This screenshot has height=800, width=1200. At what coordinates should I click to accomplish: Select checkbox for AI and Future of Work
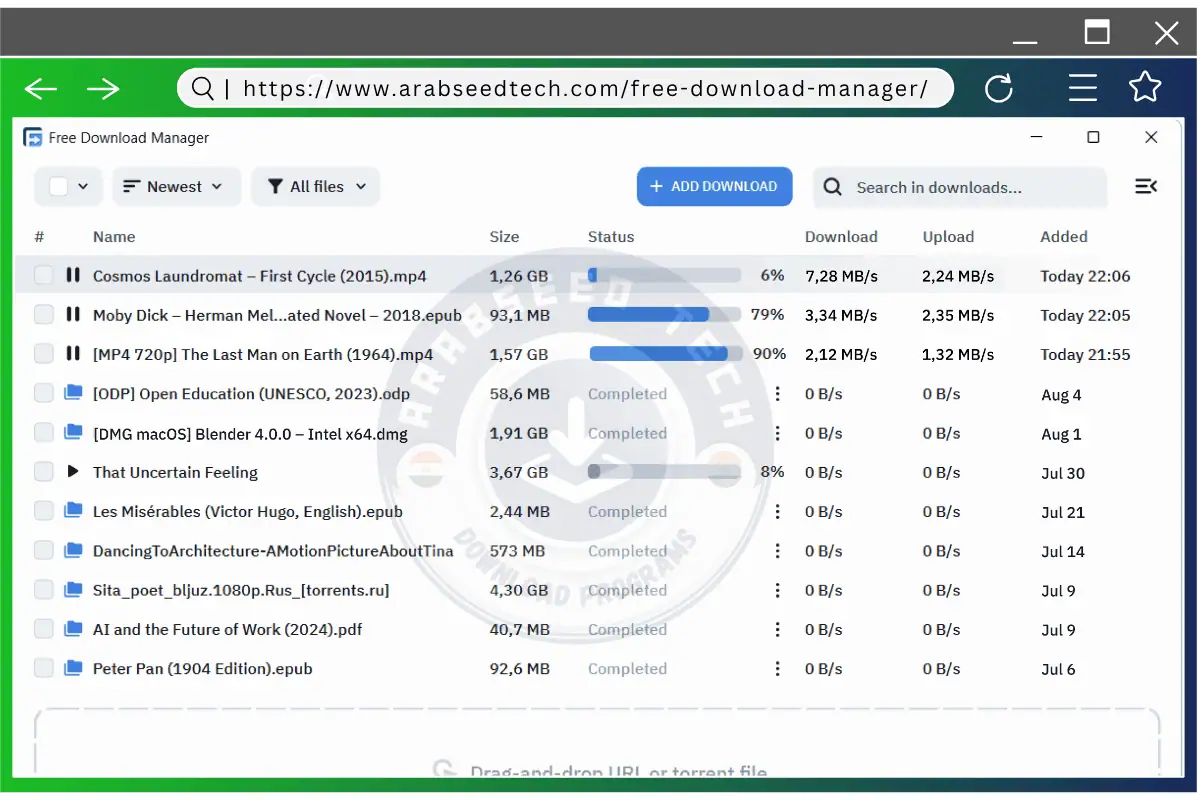click(44, 629)
